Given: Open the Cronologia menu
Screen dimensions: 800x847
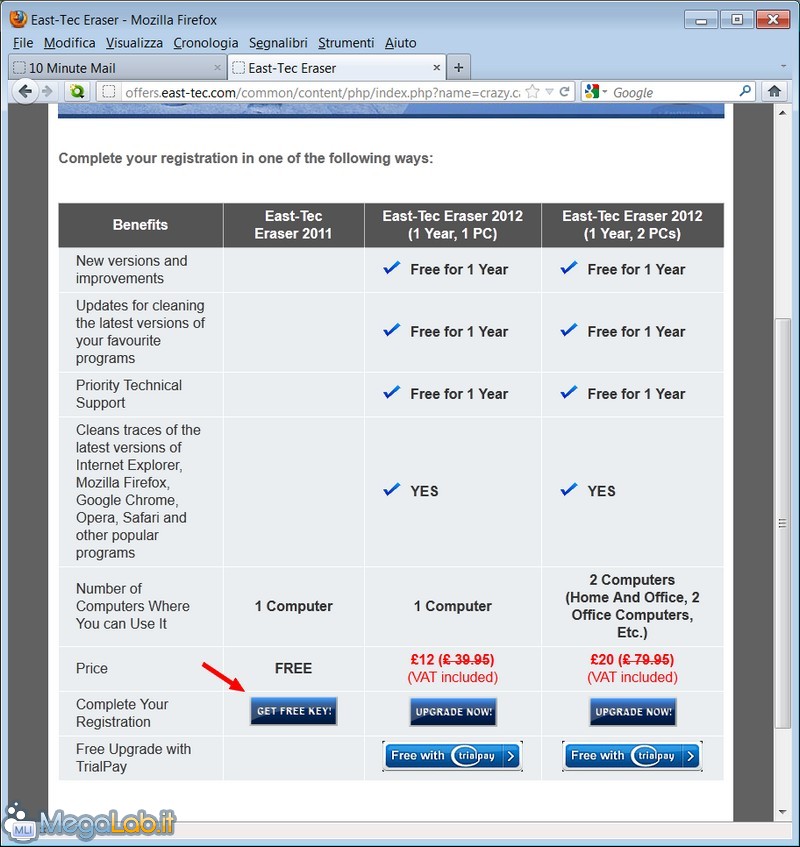Looking at the screenshot, I should pyautogui.click(x=206, y=43).
